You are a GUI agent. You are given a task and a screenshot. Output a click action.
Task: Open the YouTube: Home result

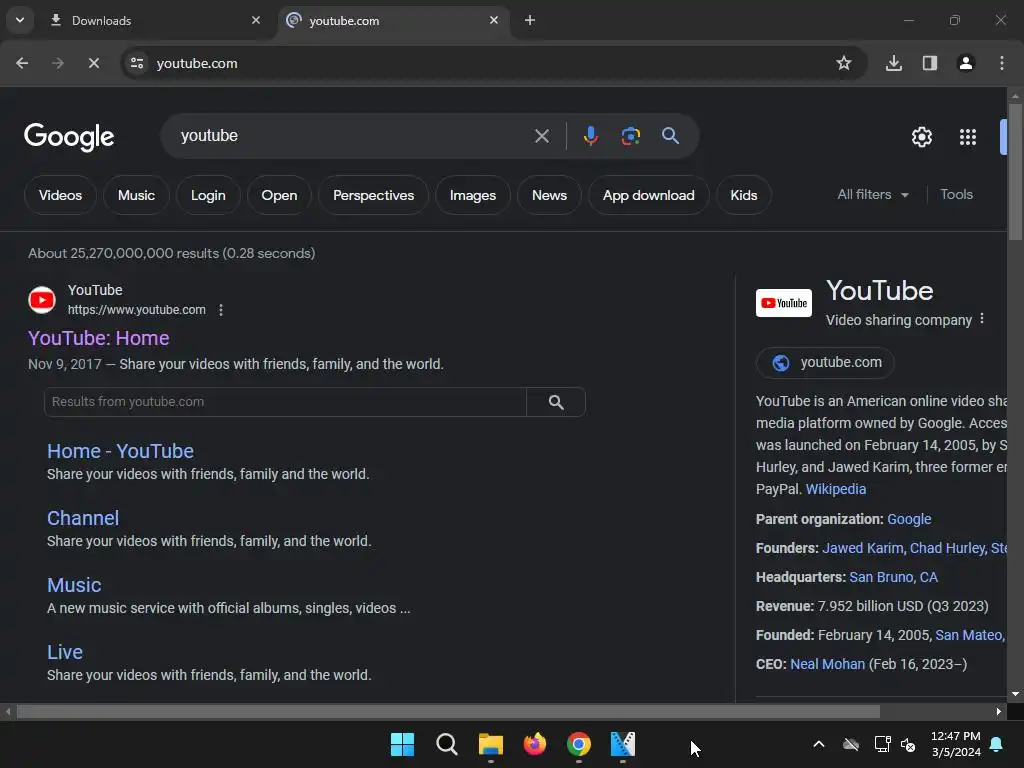(x=99, y=338)
